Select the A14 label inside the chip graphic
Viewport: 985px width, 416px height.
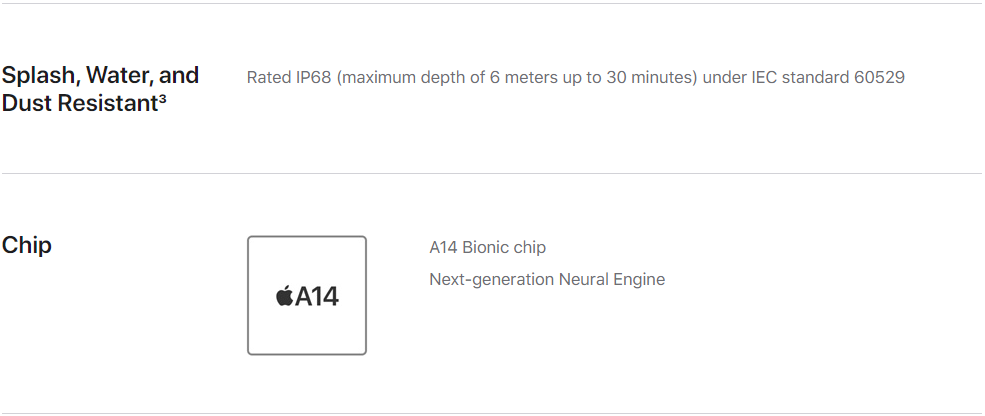pos(317,296)
